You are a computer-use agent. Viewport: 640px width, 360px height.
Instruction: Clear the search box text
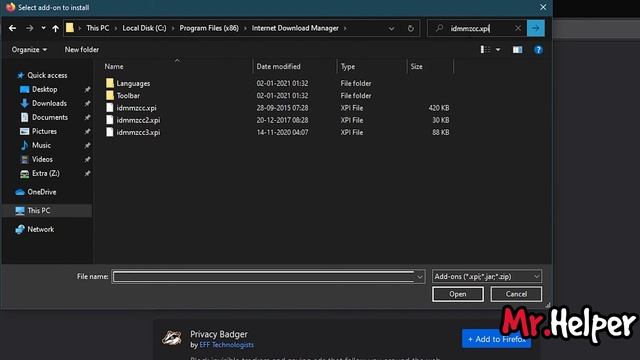pyautogui.click(x=518, y=28)
